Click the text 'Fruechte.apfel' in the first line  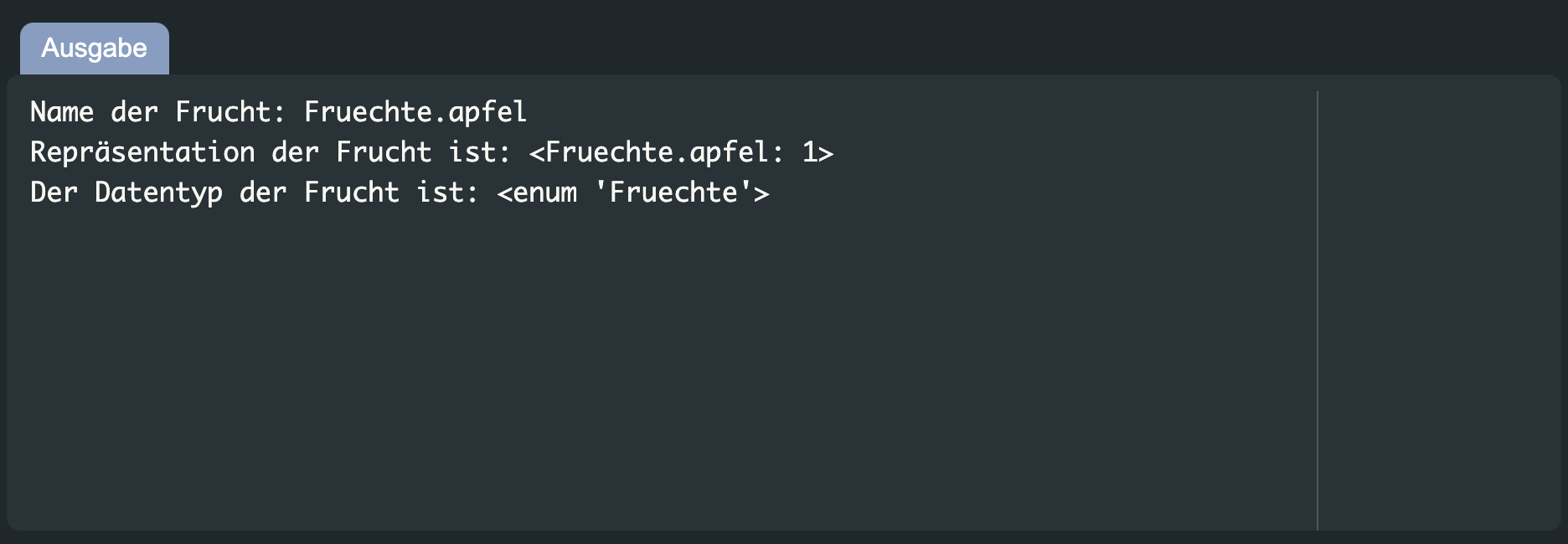pyautogui.click(x=414, y=110)
